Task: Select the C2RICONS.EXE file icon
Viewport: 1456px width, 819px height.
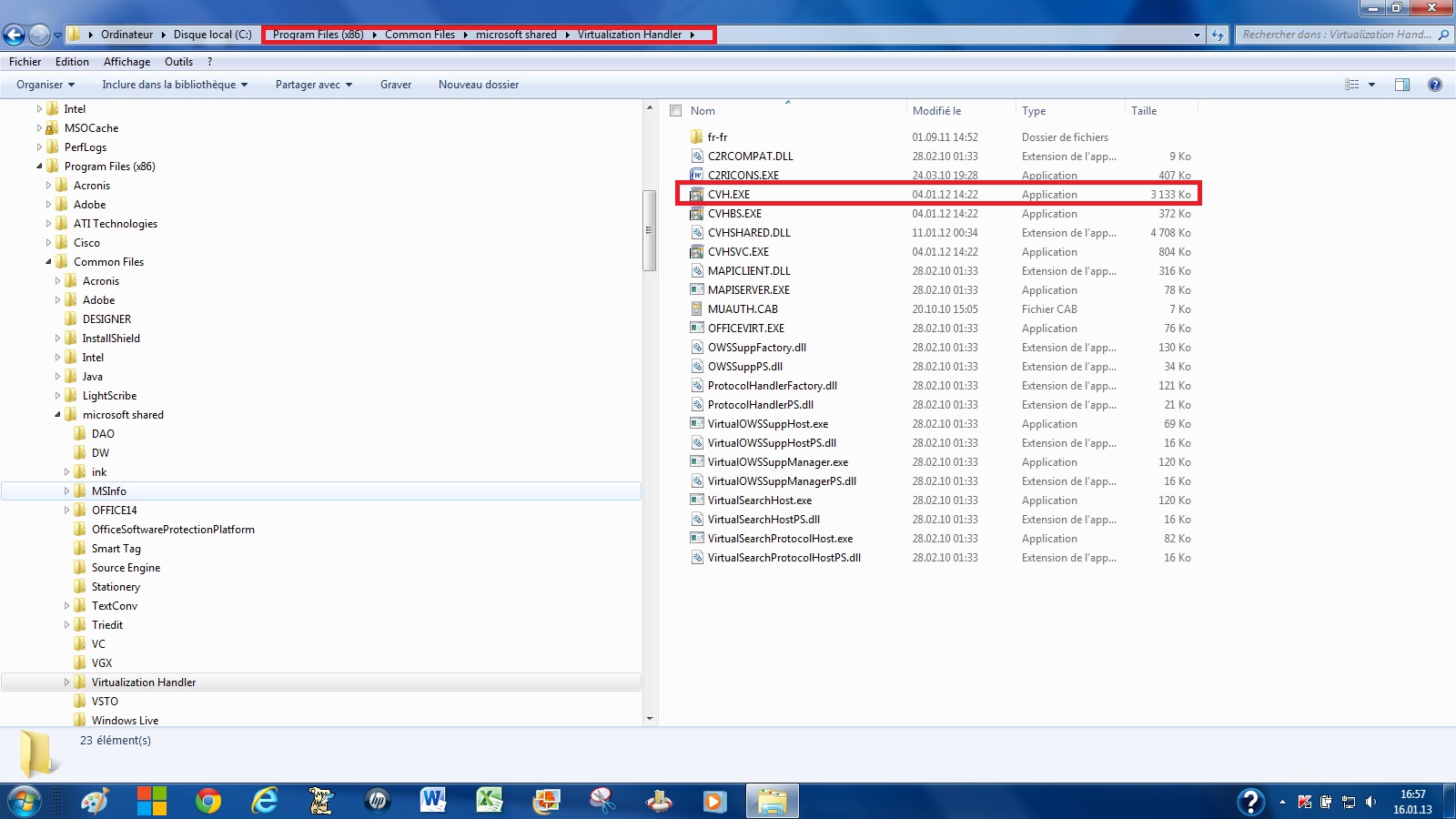Action: pyautogui.click(x=697, y=176)
